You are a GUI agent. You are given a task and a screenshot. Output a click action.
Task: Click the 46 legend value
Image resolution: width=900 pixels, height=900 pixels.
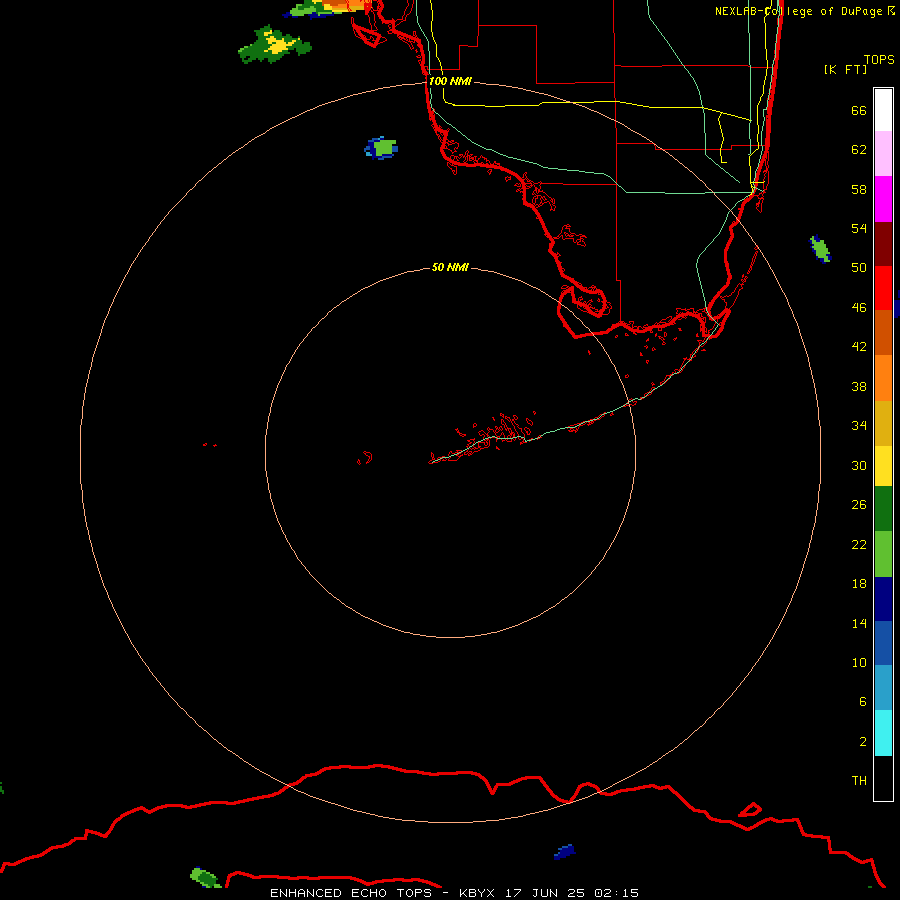tap(859, 308)
